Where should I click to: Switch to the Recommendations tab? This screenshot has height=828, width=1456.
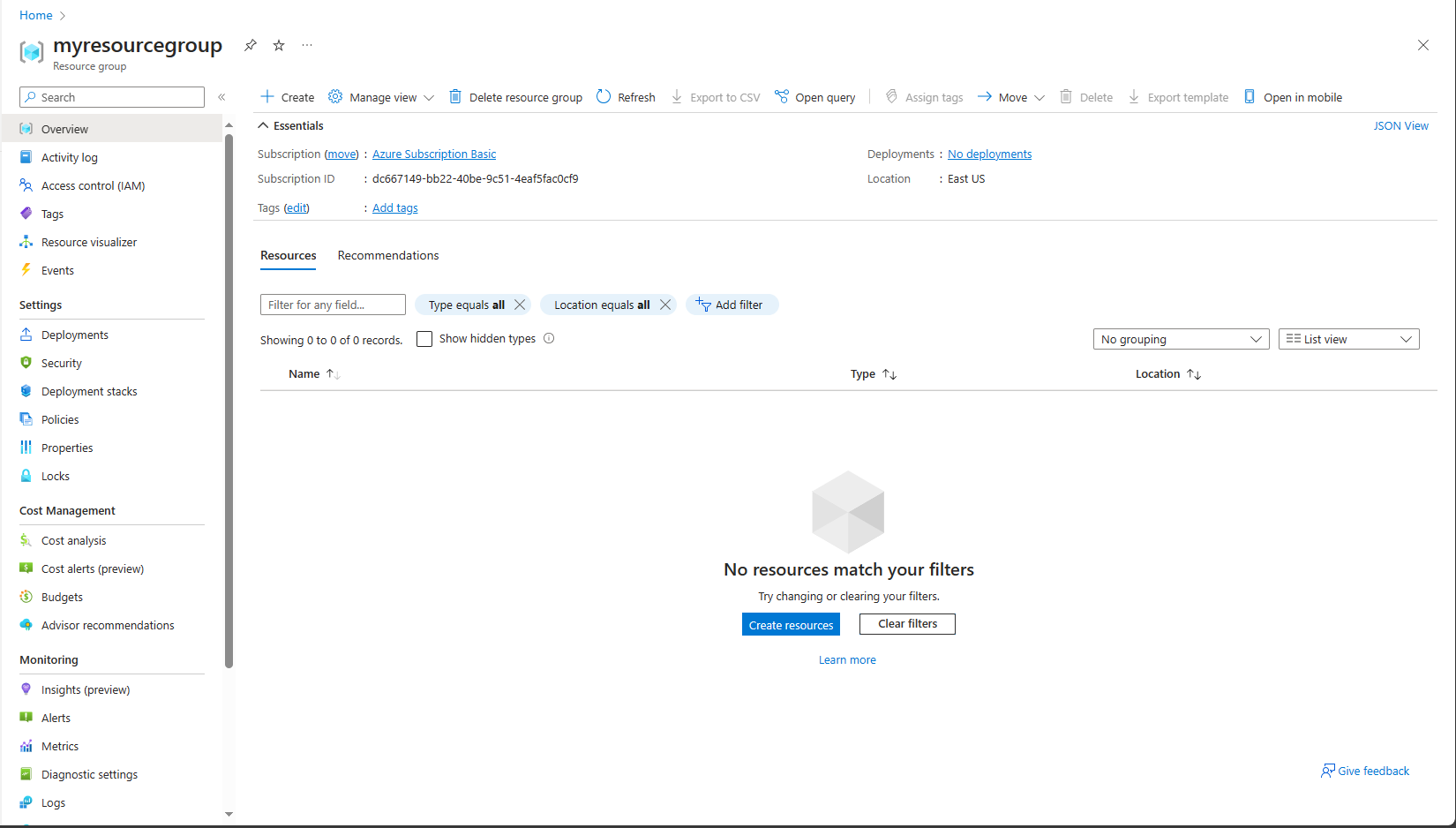coord(387,255)
